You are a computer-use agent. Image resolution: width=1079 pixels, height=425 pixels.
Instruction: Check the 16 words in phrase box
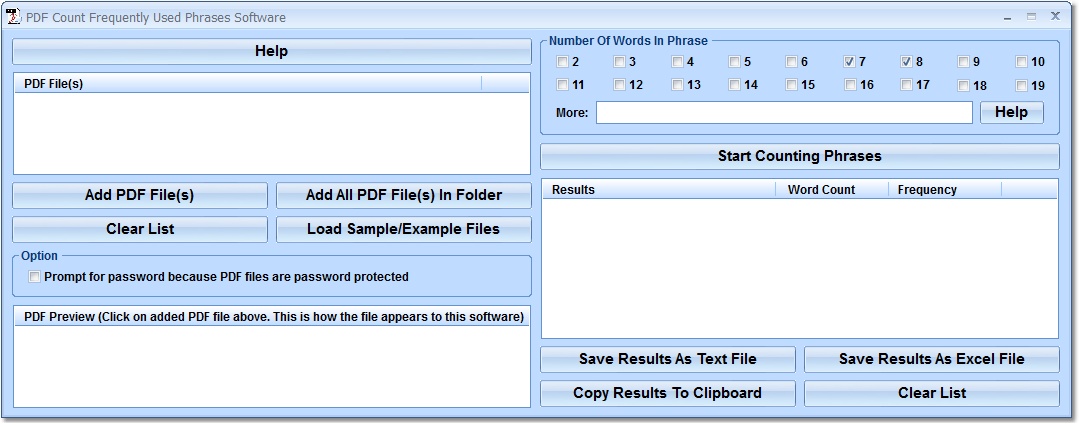pyautogui.click(x=850, y=85)
